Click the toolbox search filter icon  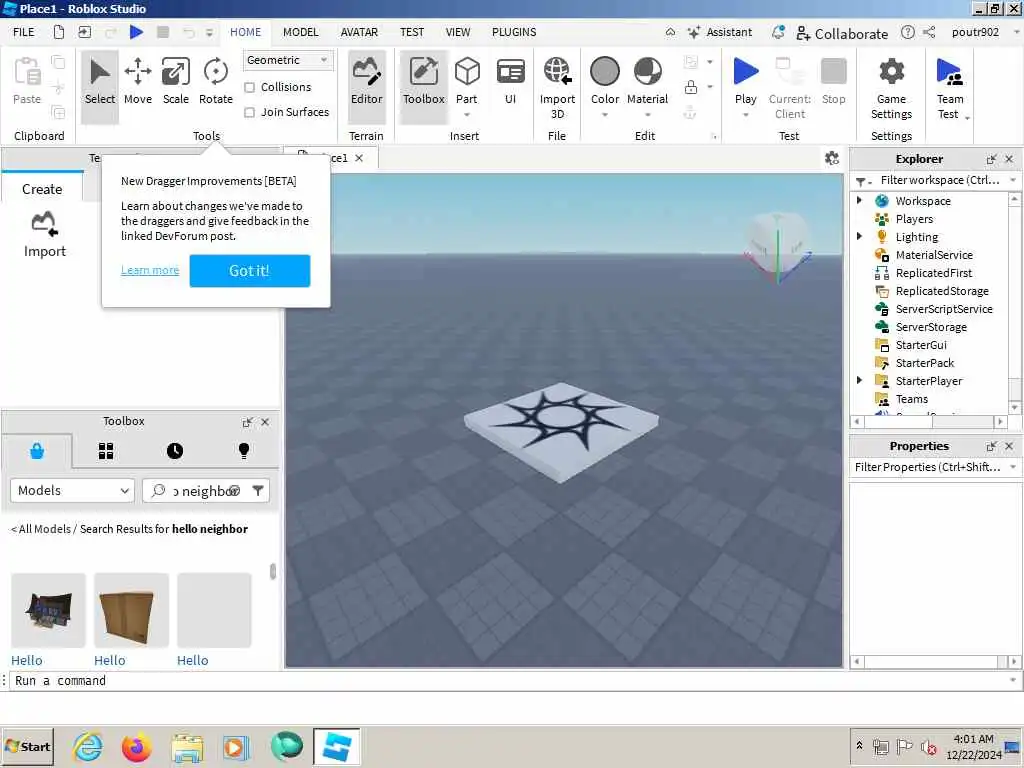click(258, 490)
